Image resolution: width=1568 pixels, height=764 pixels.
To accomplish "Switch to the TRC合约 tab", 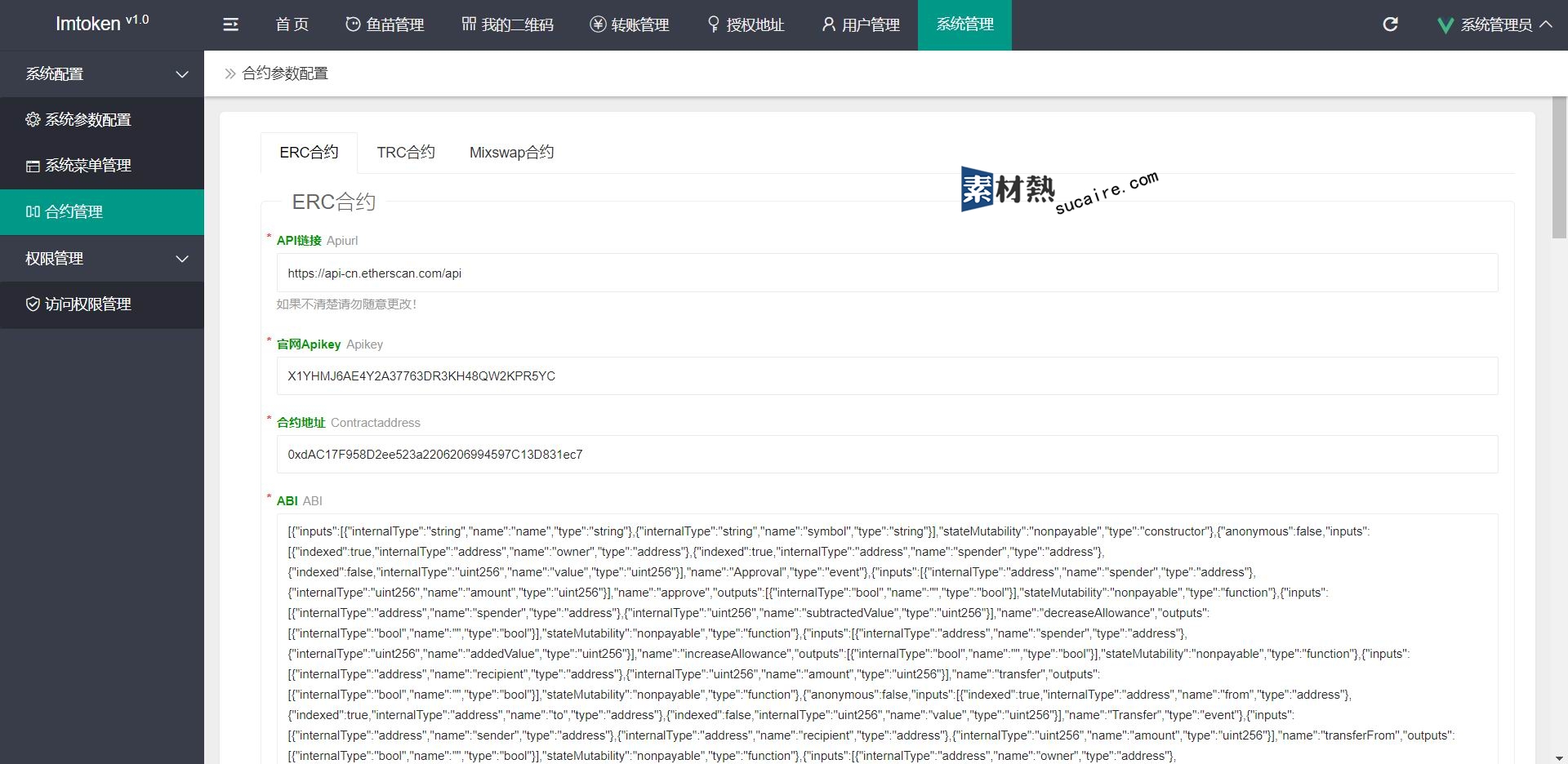I will pyautogui.click(x=406, y=153).
